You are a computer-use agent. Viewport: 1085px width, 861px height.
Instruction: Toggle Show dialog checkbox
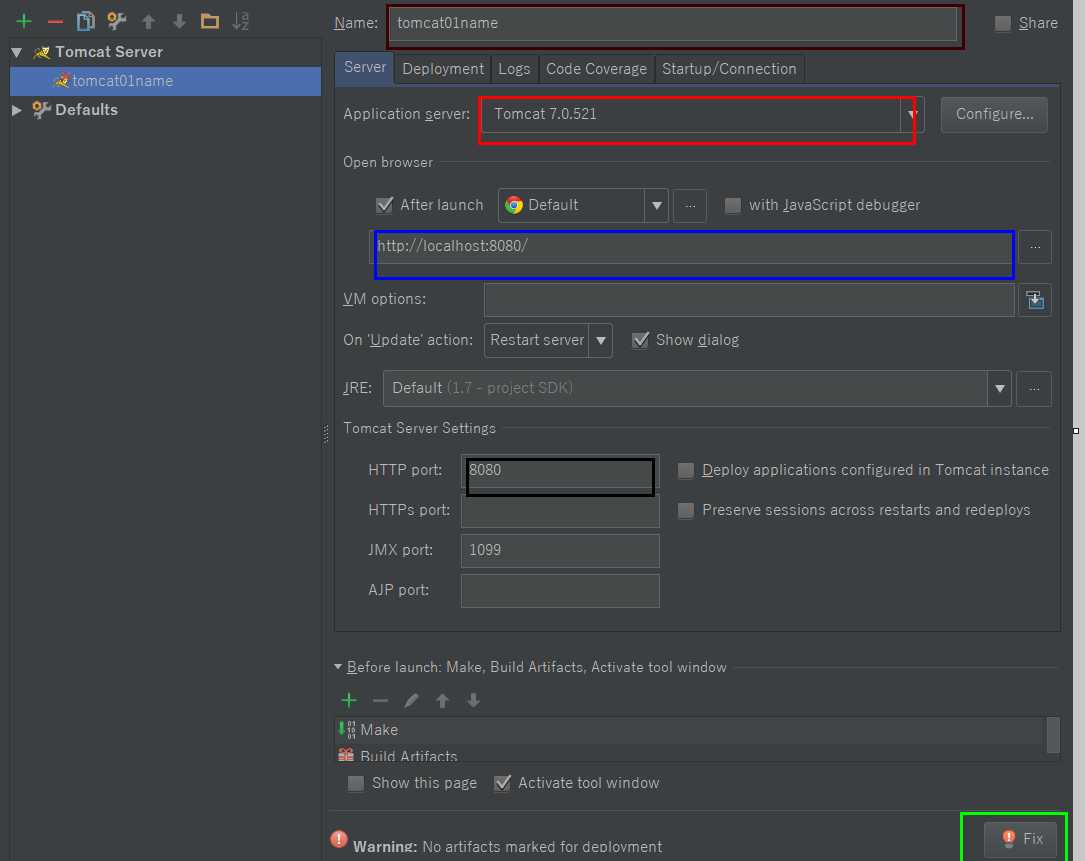click(x=640, y=340)
